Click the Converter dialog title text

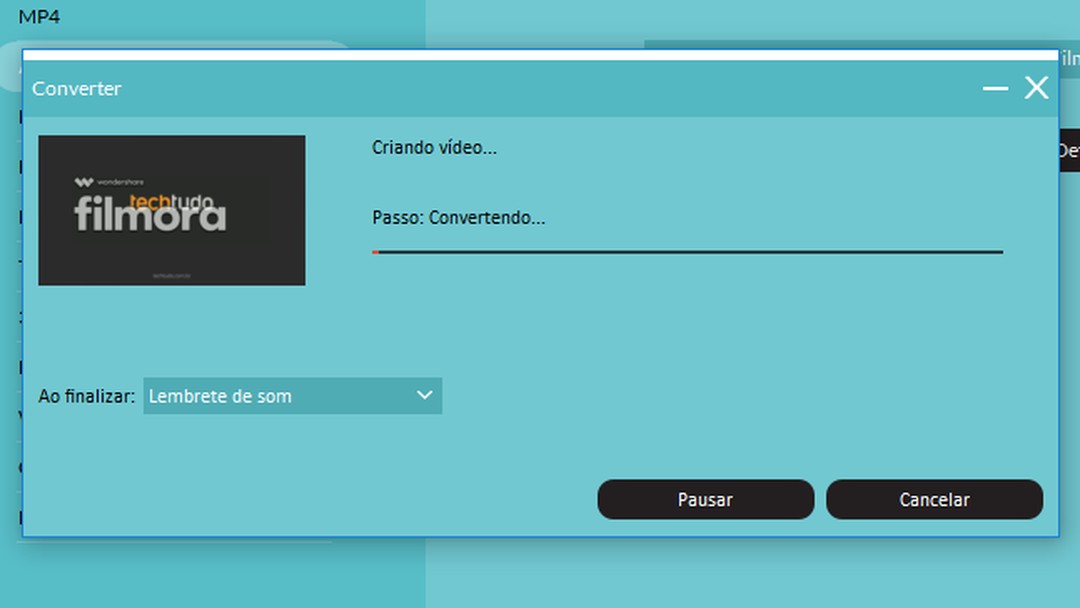click(77, 89)
